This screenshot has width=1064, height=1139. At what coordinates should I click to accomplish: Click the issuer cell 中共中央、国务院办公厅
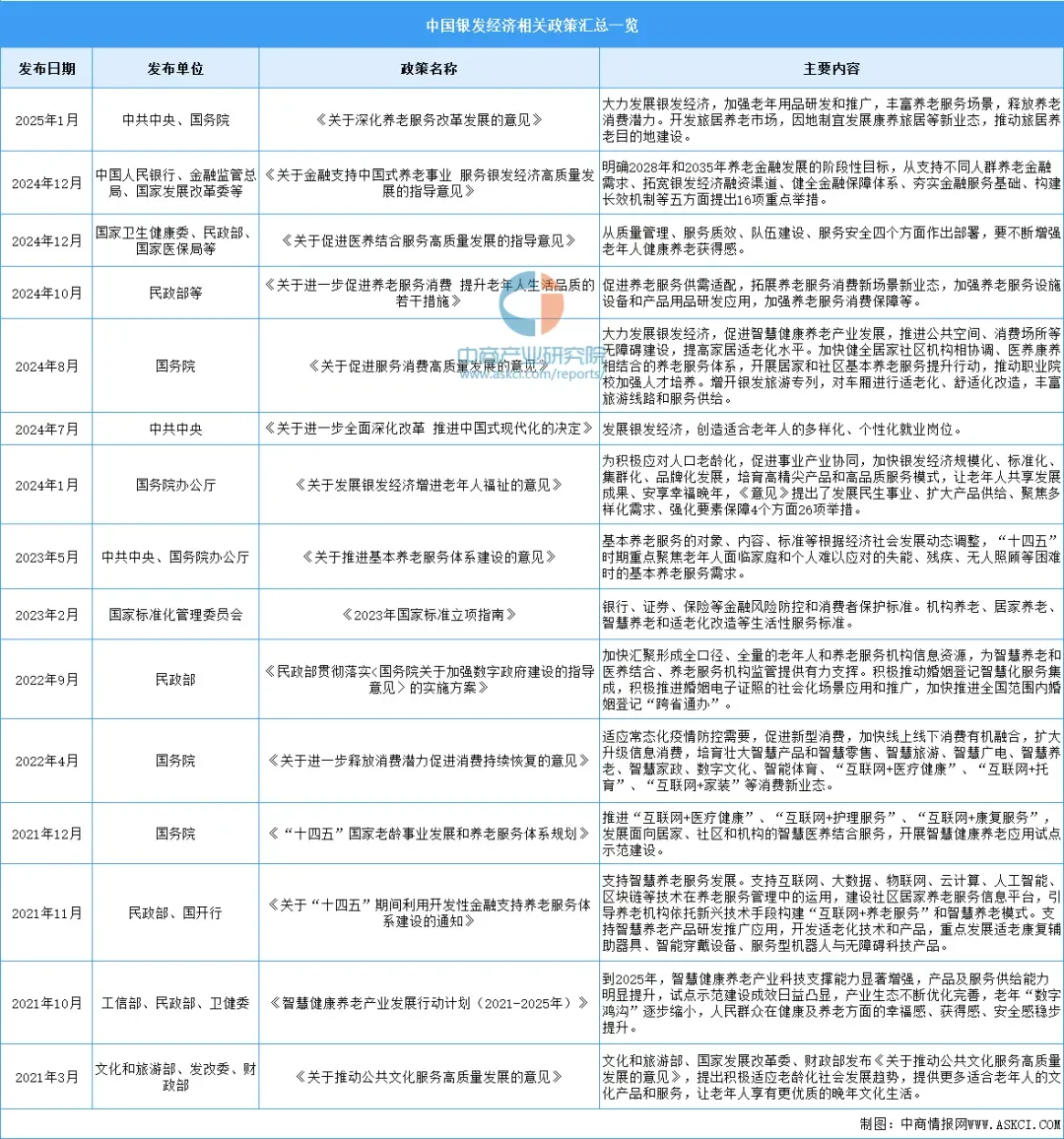point(175,557)
